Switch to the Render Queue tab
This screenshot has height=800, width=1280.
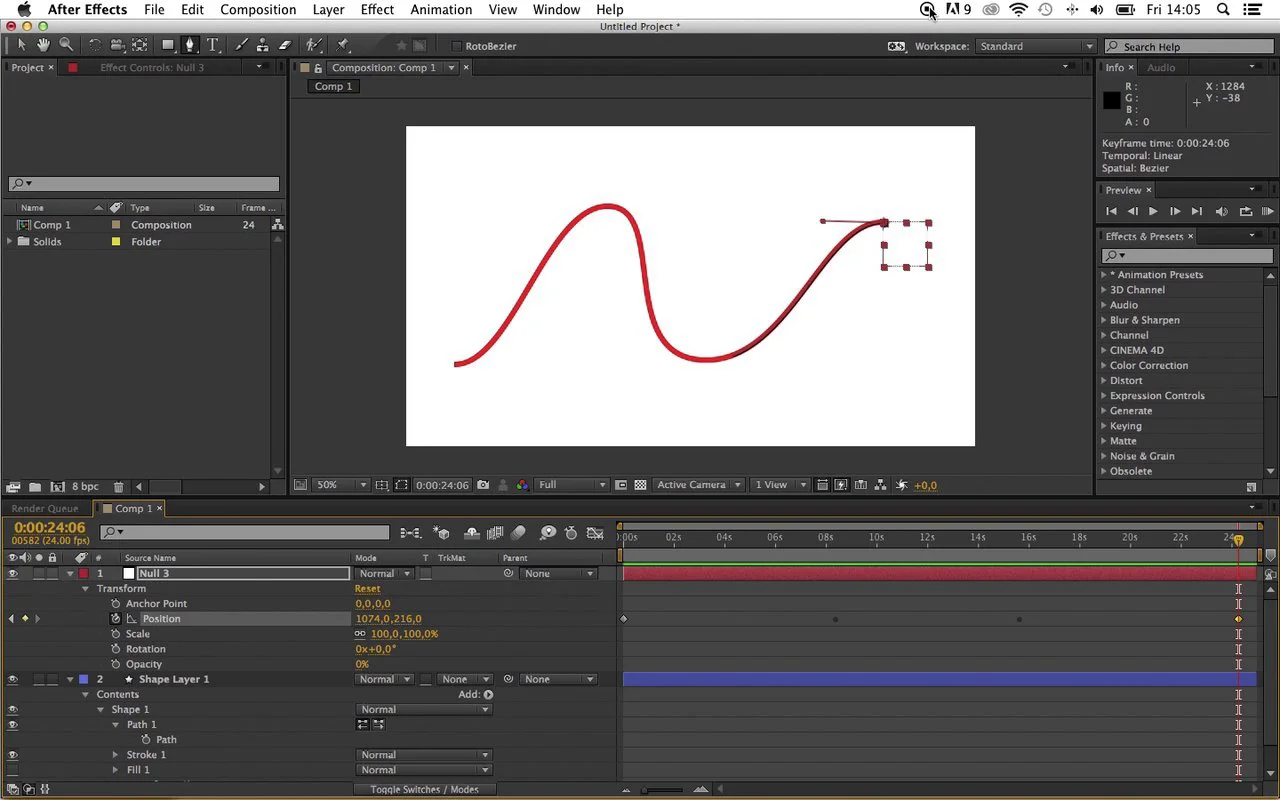coord(45,508)
